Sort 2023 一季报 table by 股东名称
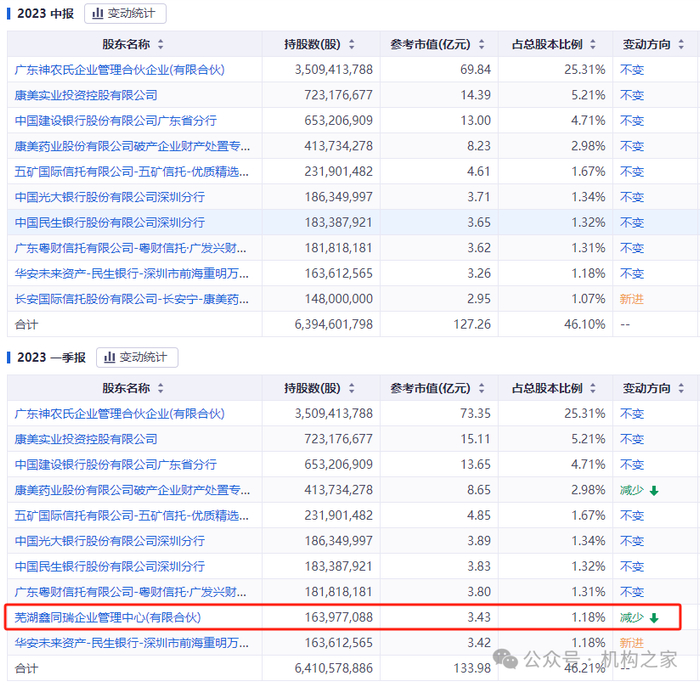The image size is (700, 687). (160, 388)
